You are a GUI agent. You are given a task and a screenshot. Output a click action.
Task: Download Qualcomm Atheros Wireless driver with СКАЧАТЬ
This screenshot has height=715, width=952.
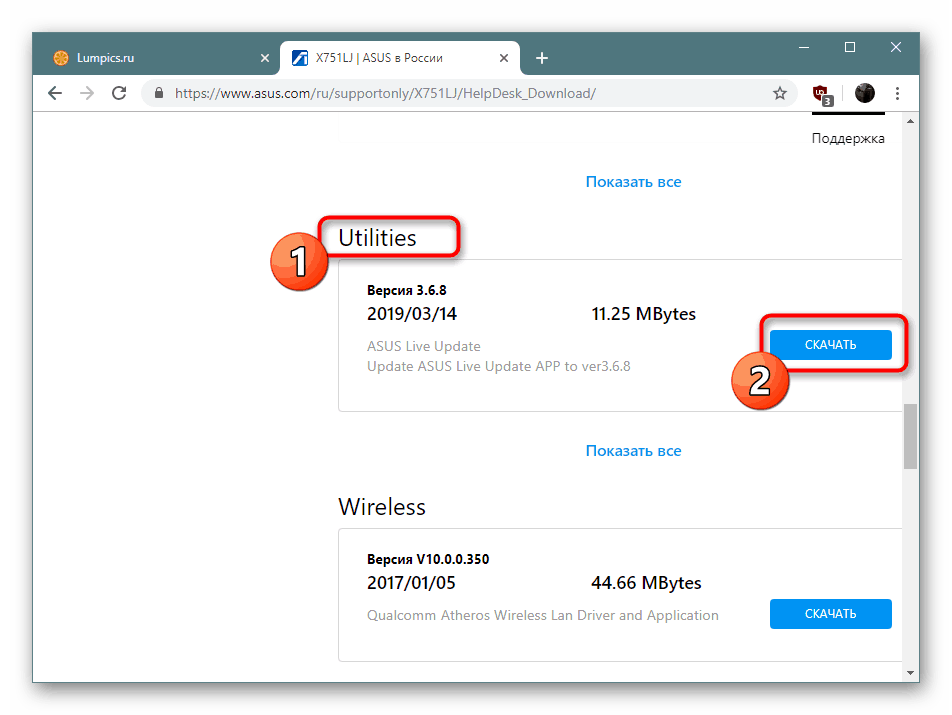pos(831,614)
